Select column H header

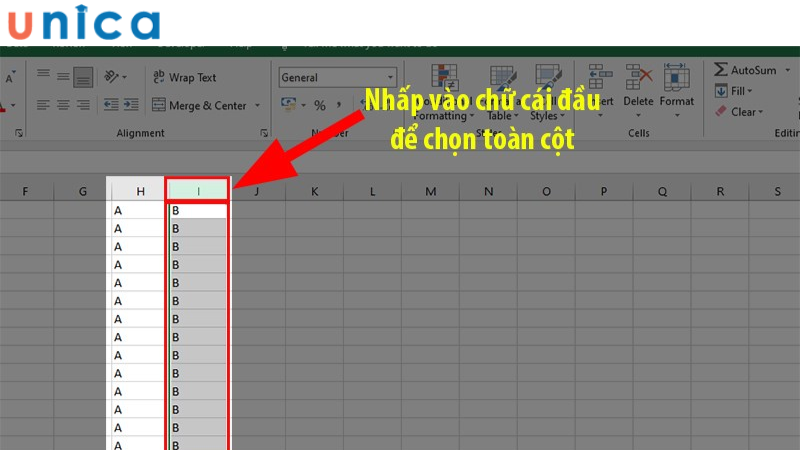tap(140, 191)
